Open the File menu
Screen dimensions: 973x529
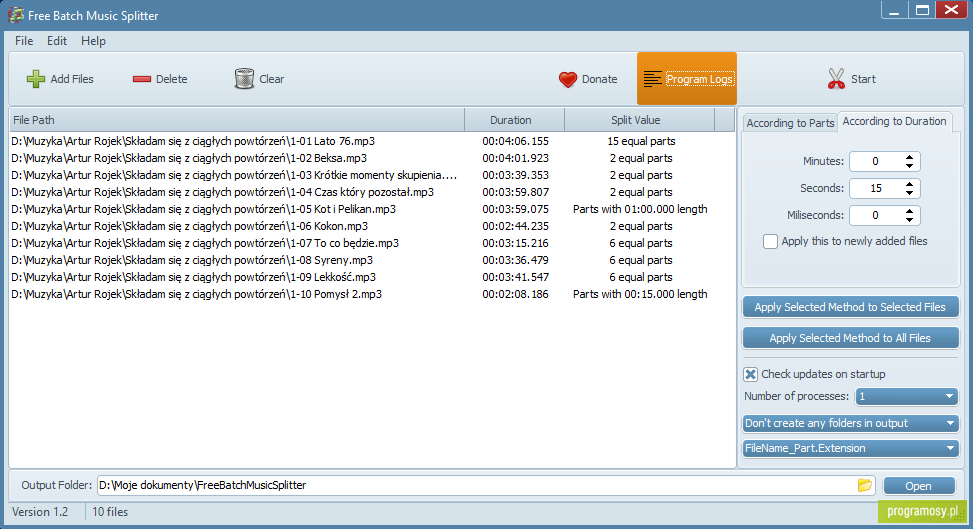pyautogui.click(x=24, y=41)
